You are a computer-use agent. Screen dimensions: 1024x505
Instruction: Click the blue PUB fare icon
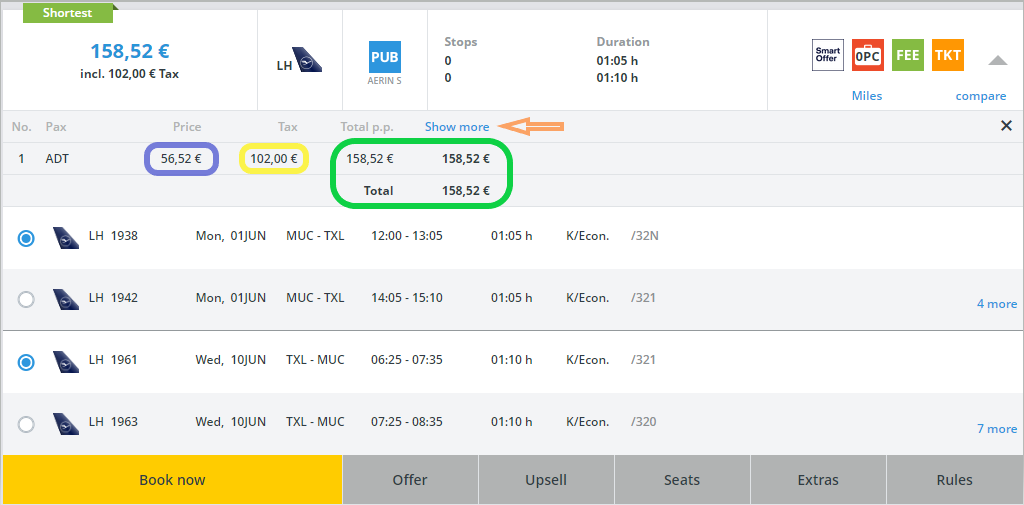[384, 57]
